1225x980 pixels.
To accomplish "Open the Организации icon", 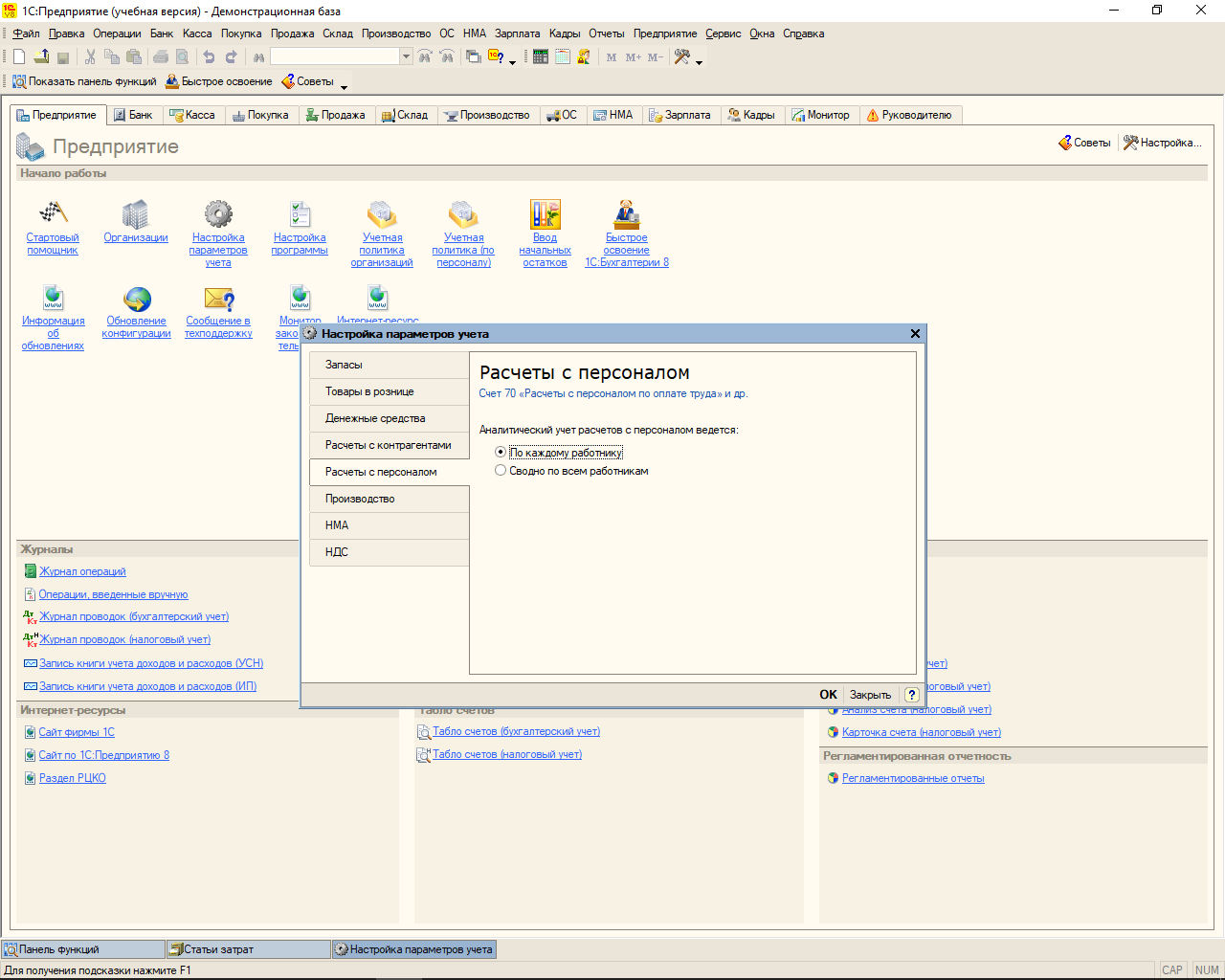I will coord(136,213).
